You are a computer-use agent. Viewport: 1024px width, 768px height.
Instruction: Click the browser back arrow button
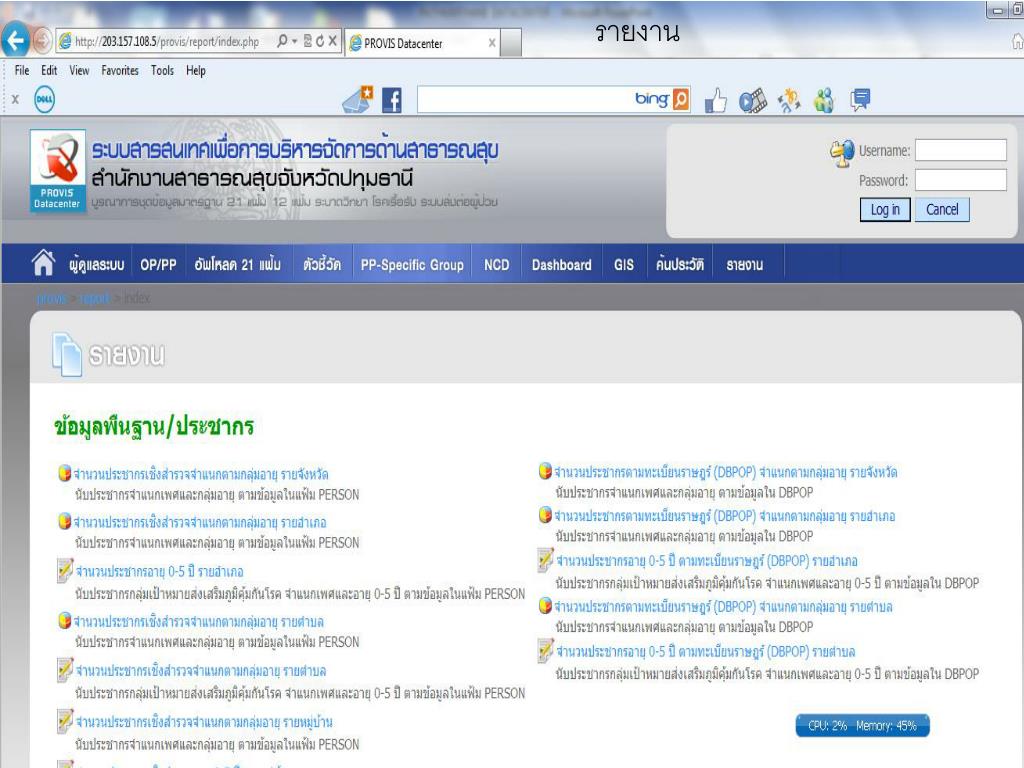[x=16, y=40]
